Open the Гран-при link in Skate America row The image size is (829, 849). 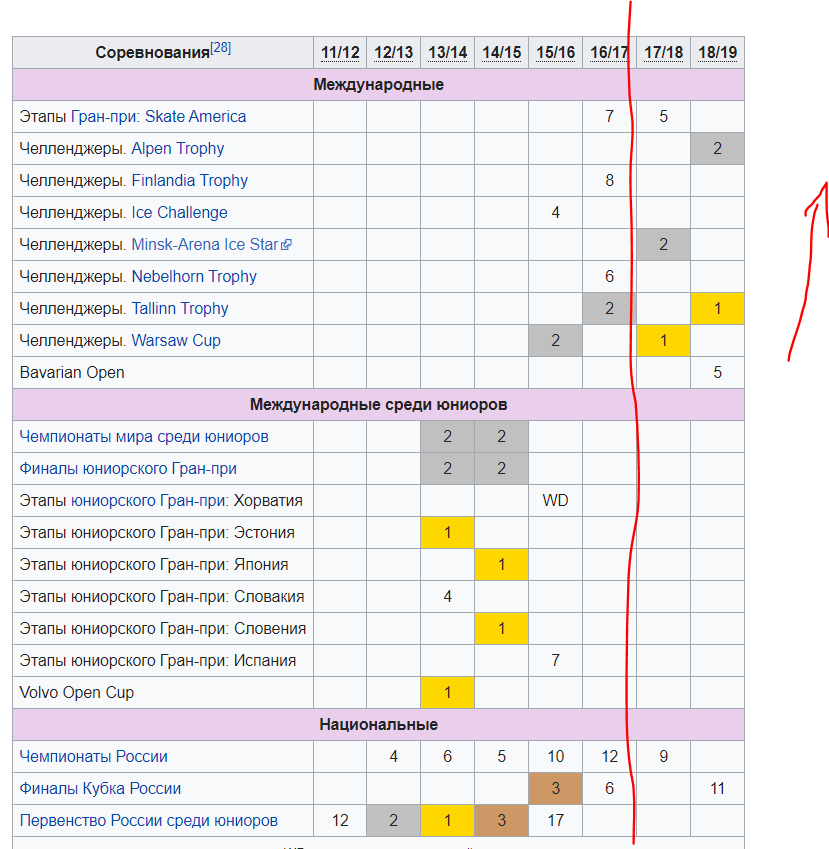point(105,116)
